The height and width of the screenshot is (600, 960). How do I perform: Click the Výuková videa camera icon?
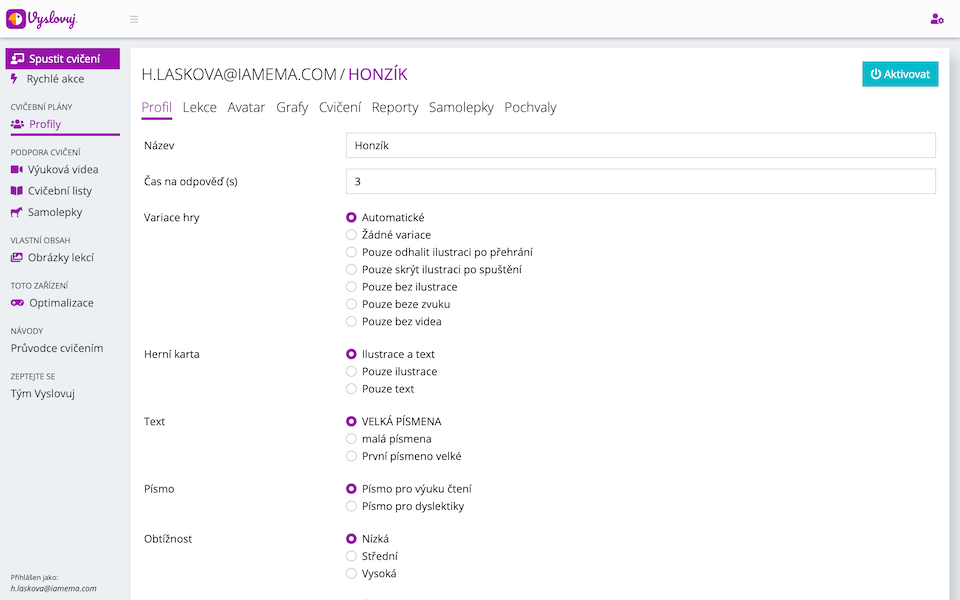click(17, 170)
